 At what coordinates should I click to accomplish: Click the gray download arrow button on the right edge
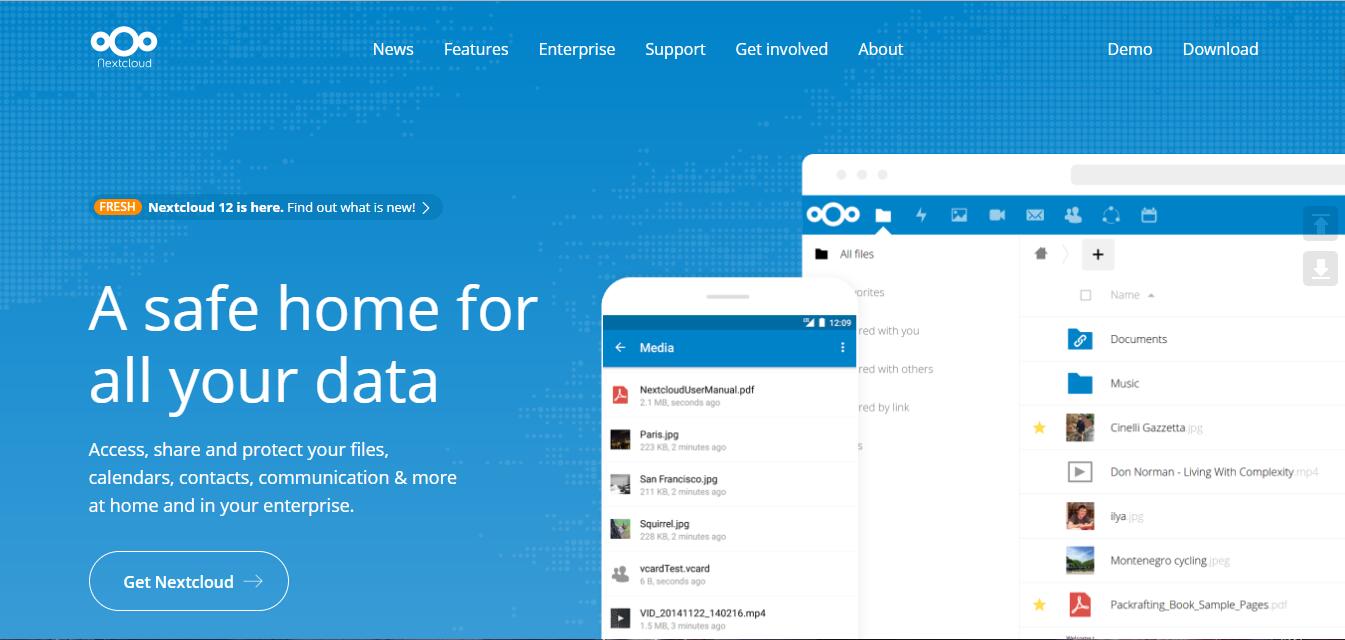pos(1320,268)
